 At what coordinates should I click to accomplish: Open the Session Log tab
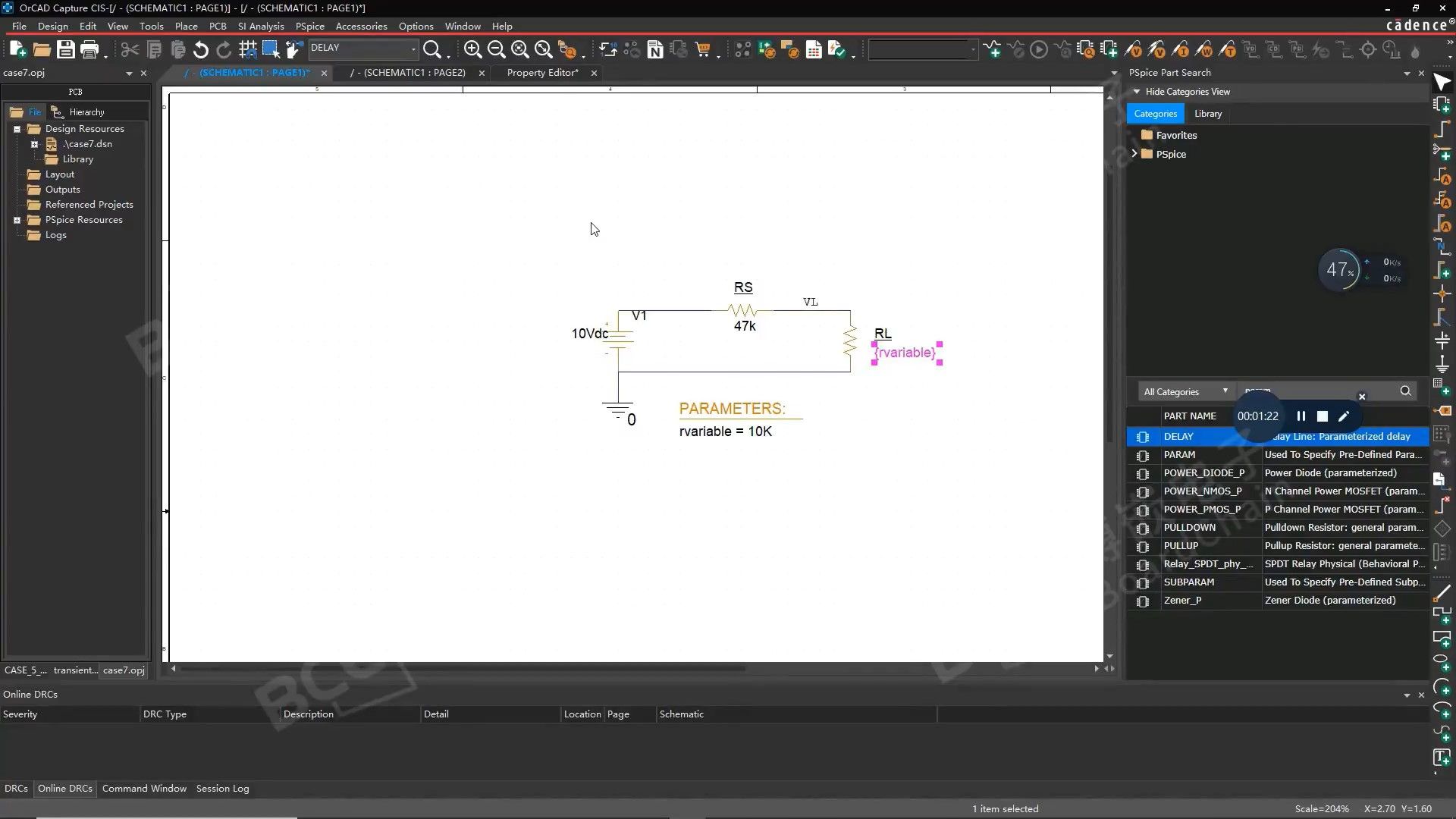point(222,789)
